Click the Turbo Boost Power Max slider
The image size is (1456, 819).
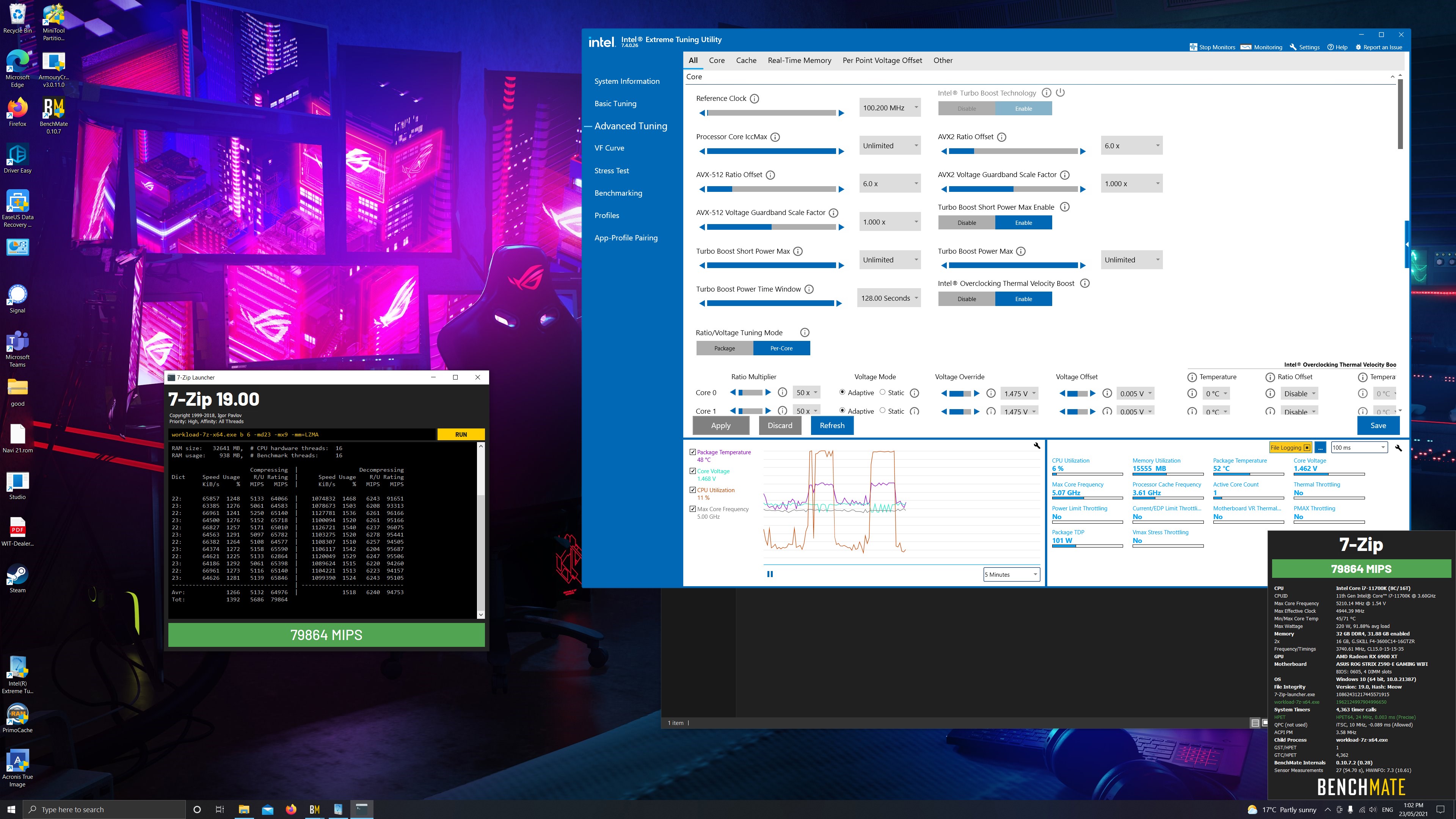pyautogui.click(x=1013, y=265)
